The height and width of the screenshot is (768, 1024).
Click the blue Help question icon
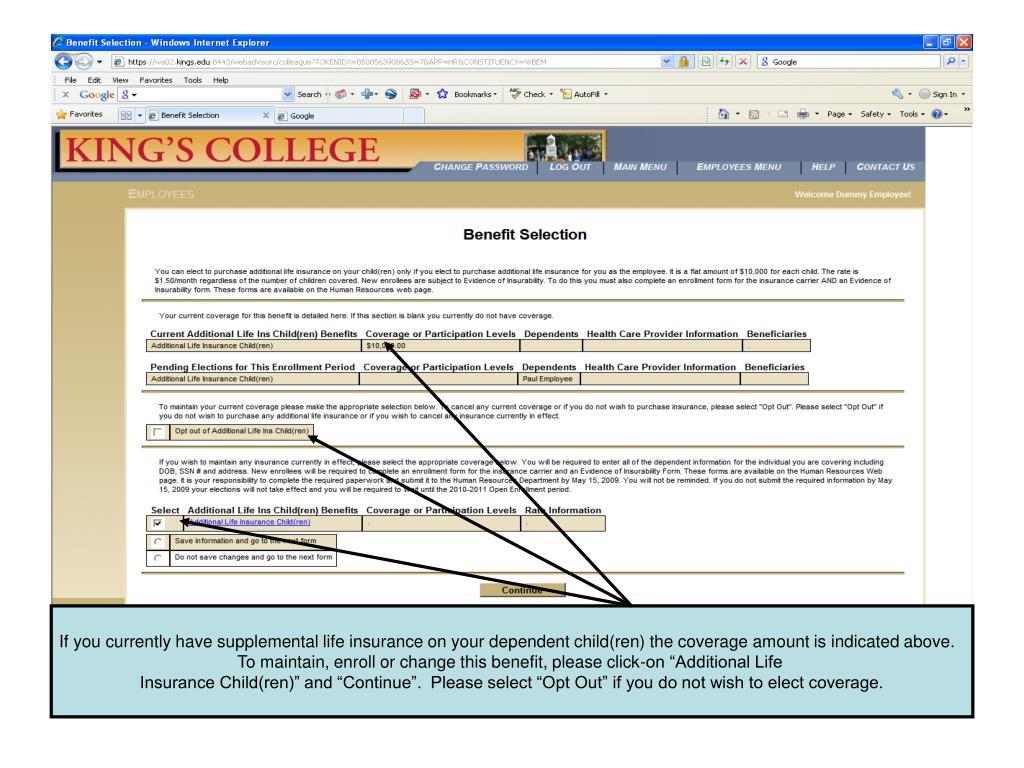click(937, 114)
